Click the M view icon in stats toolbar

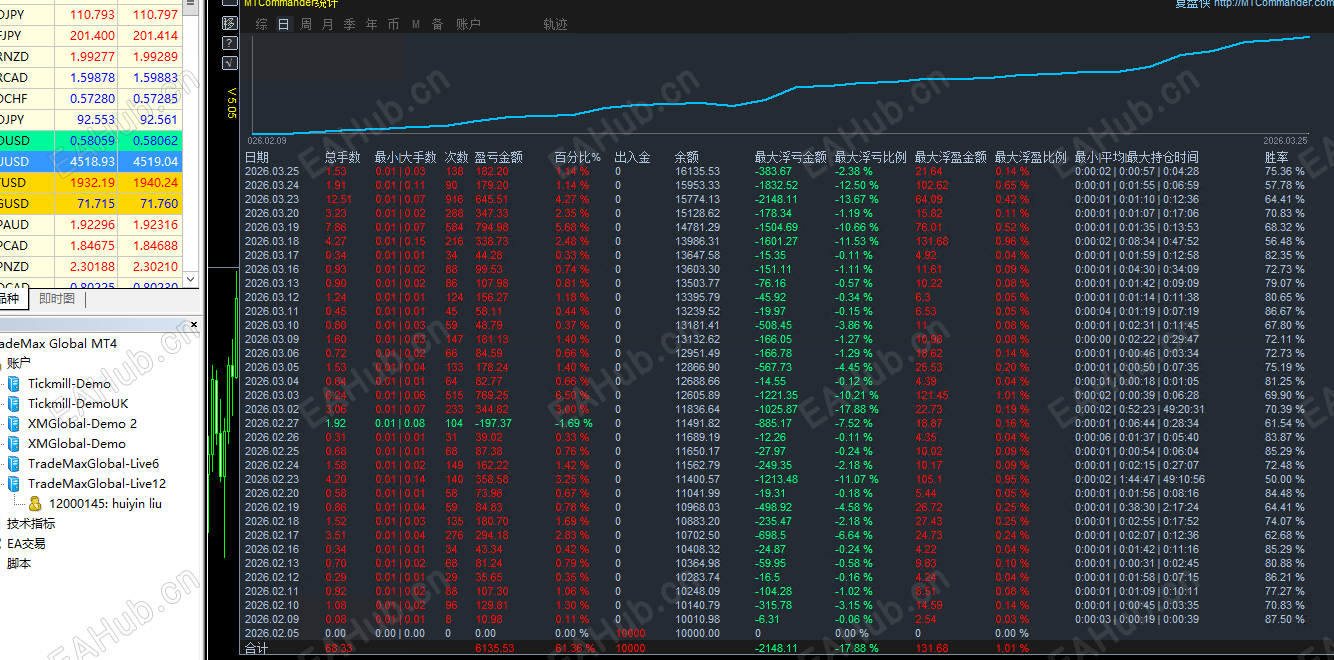[415, 23]
